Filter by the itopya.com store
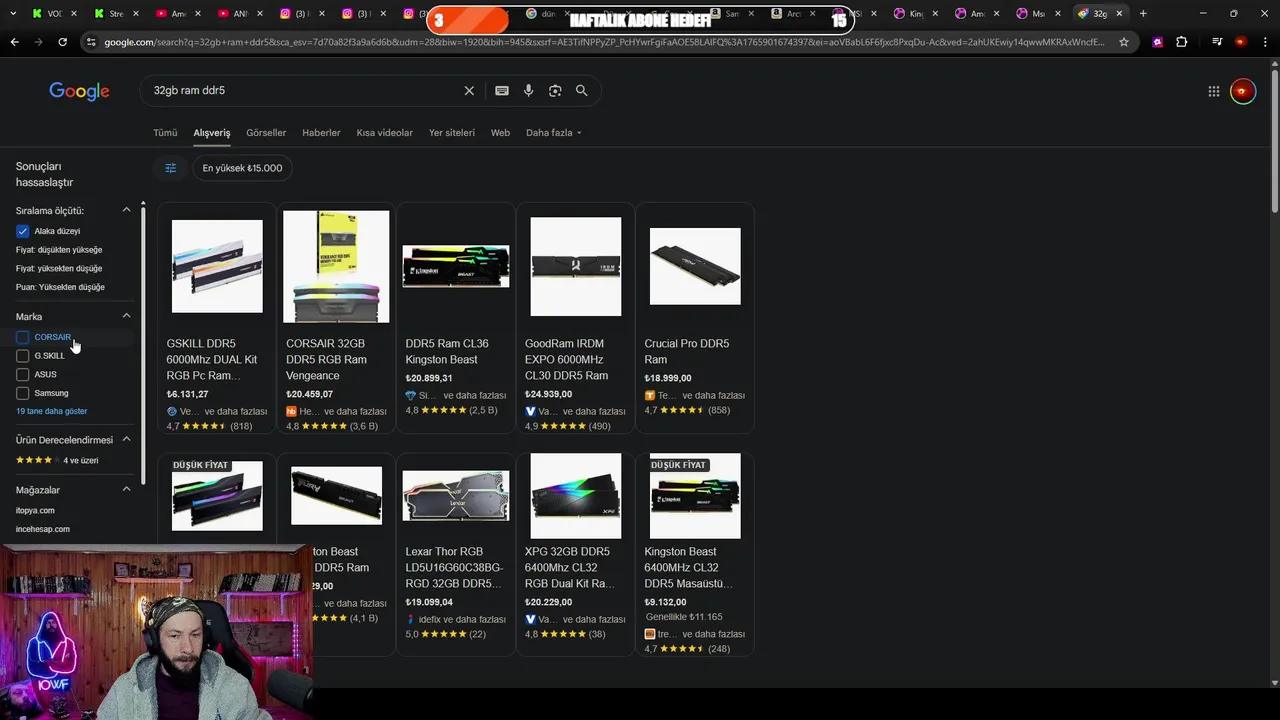The image size is (1280, 720). [x=35, y=510]
